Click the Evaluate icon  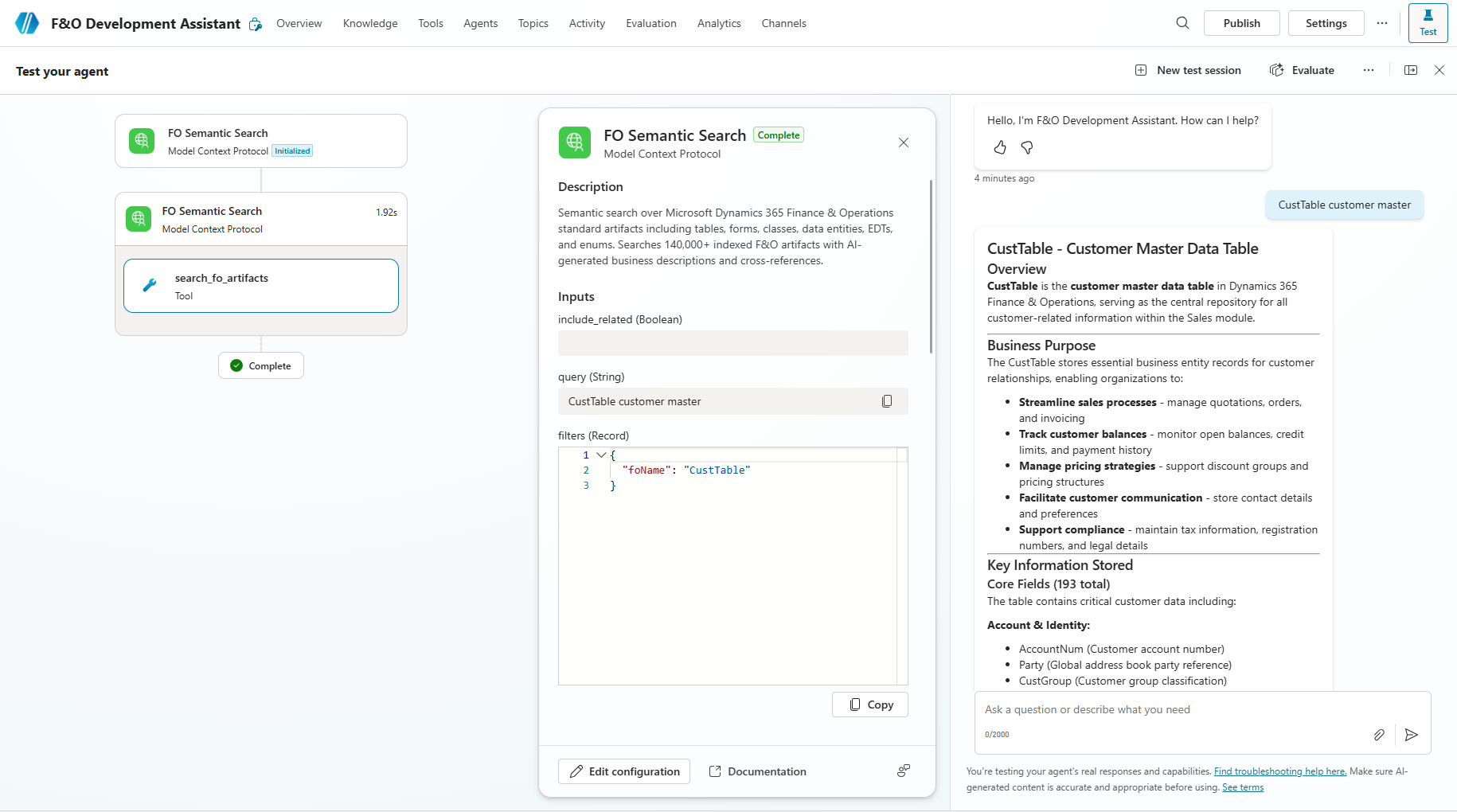point(1277,70)
